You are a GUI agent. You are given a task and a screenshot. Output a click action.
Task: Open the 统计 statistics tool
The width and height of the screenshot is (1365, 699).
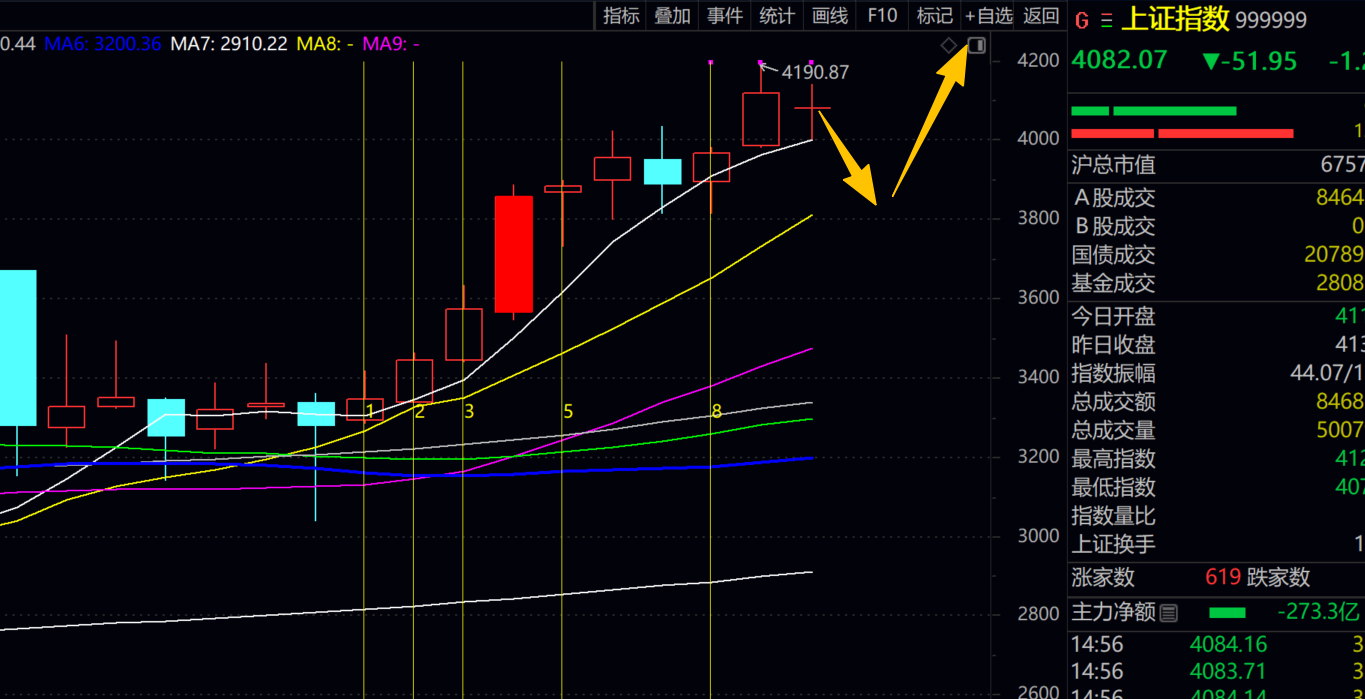tap(777, 15)
